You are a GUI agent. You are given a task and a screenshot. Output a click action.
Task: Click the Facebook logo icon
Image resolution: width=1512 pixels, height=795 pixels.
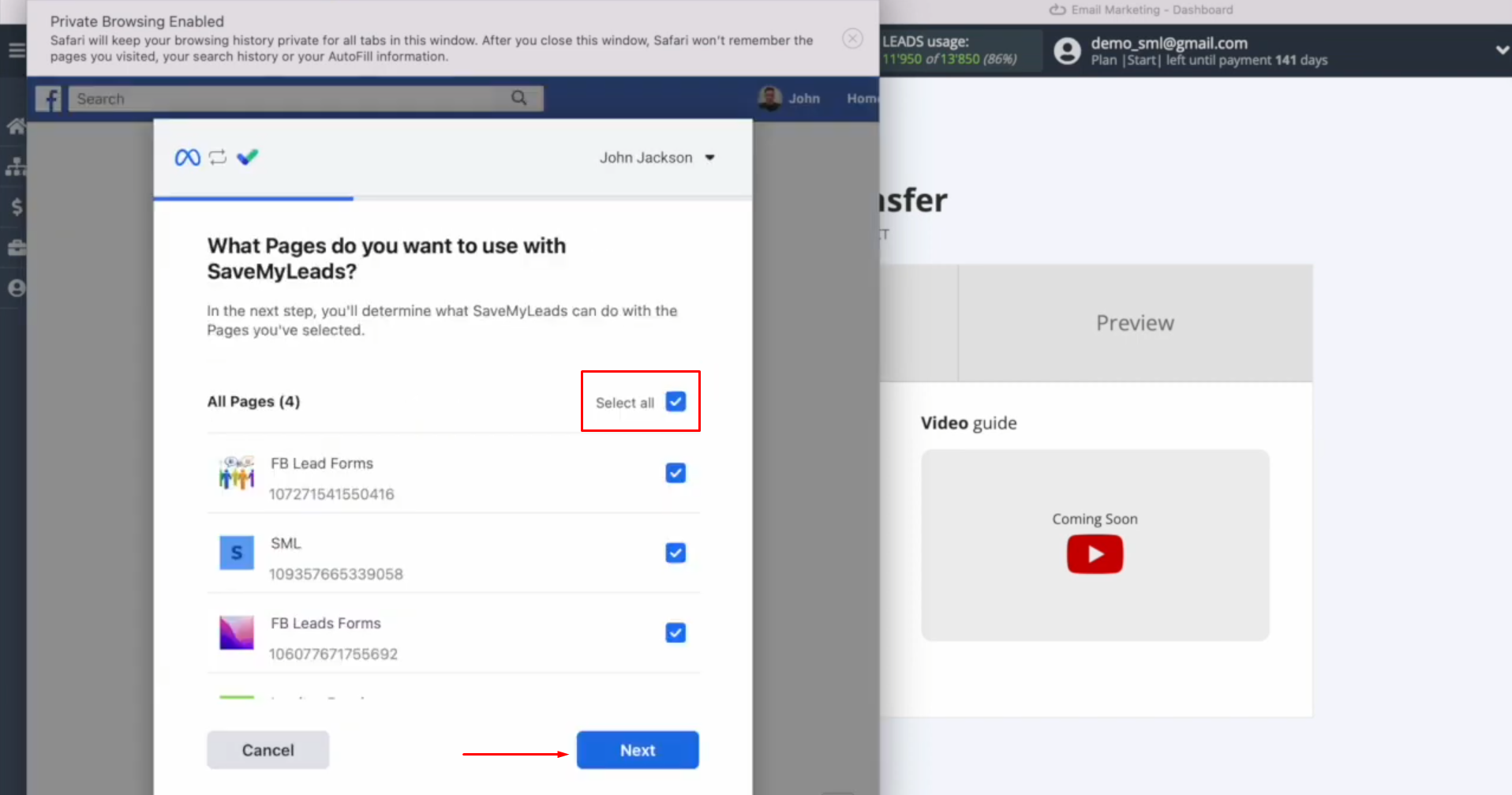coord(48,99)
